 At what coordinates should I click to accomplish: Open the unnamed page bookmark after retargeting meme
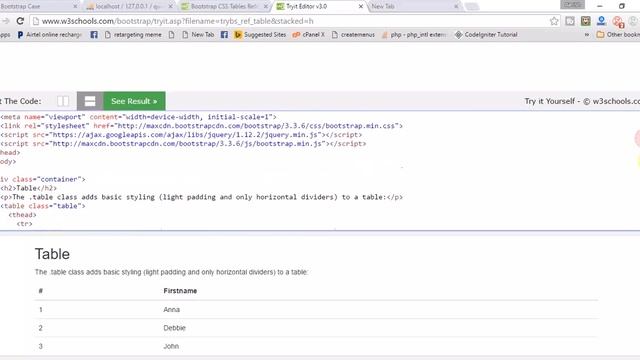[x=171, y=35]
